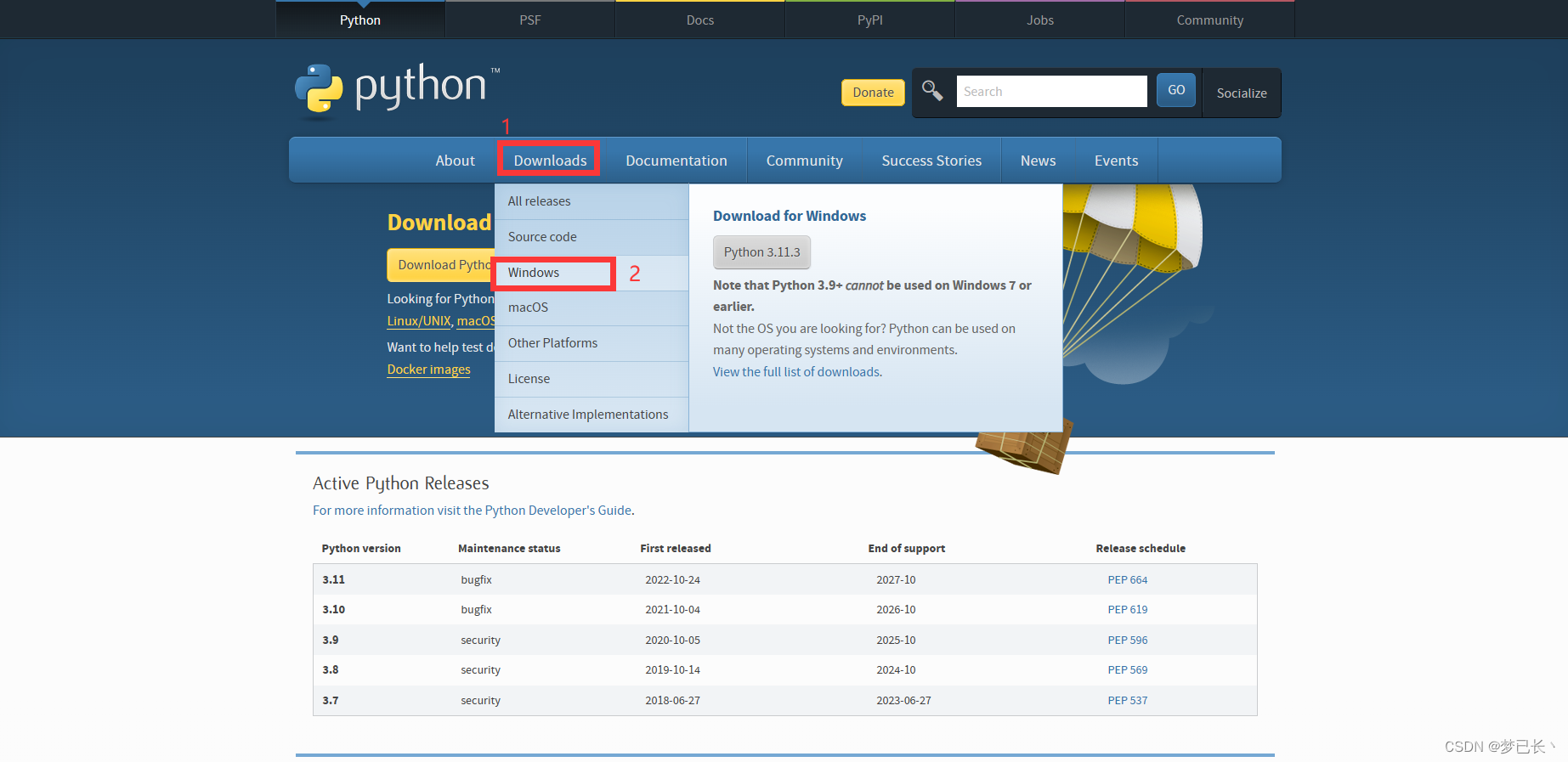Open the About navigation menu

[x=456, y=161]
